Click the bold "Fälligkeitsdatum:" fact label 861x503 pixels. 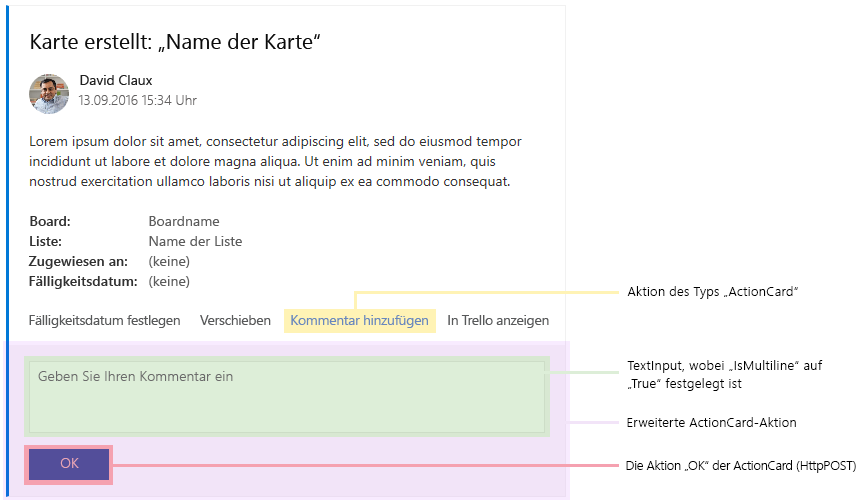(83, 281)
